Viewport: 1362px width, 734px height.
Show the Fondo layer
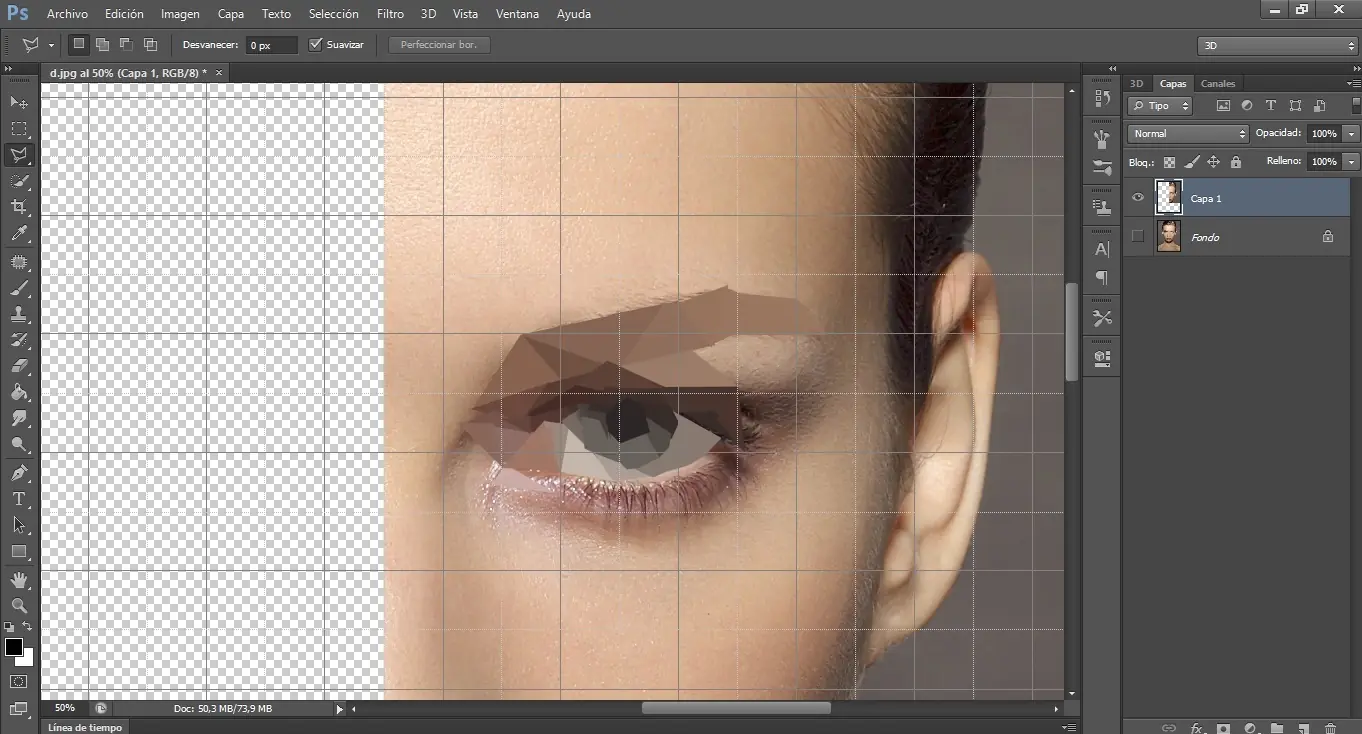point(1137,237)
